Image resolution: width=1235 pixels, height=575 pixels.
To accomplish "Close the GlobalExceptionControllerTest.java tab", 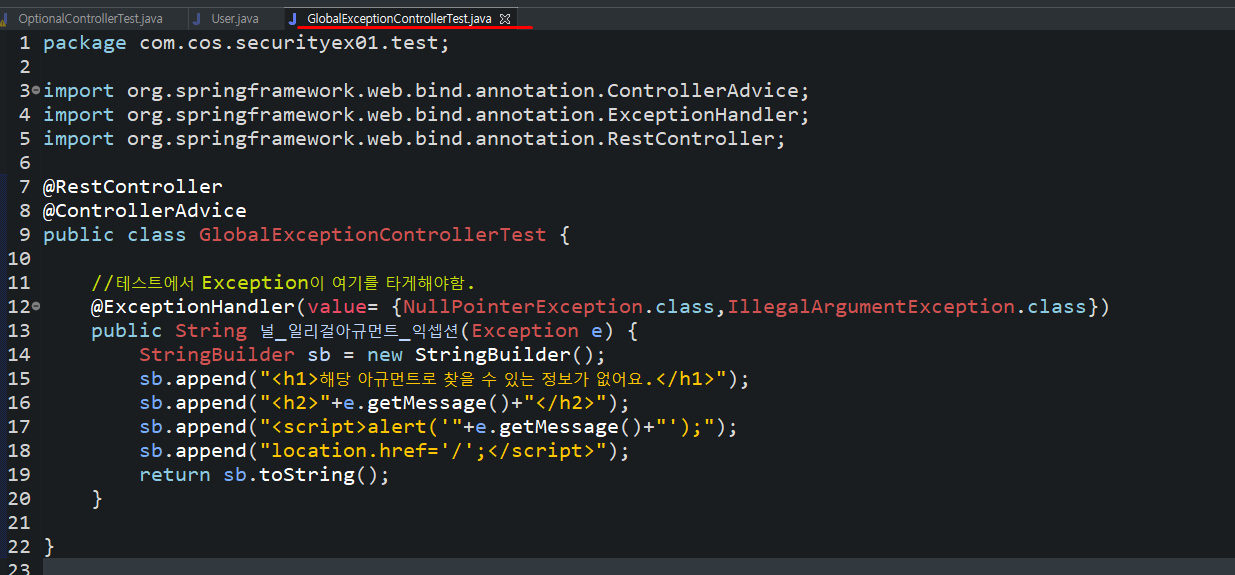I will click(505, 19).
